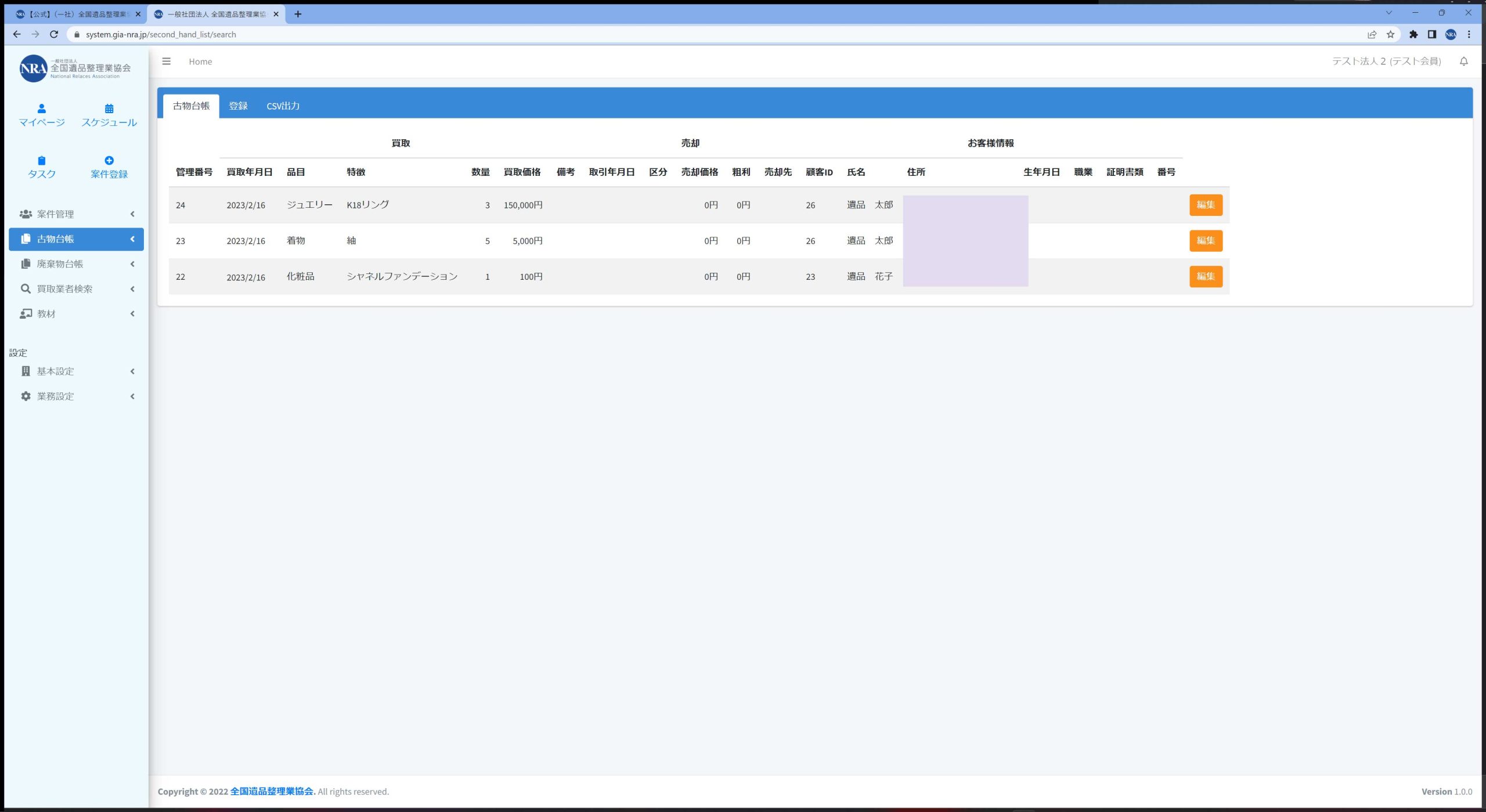Toggle the hamburger sidebar menu icon
This screenshot has height=812, width=1486.
pos(167,62)
